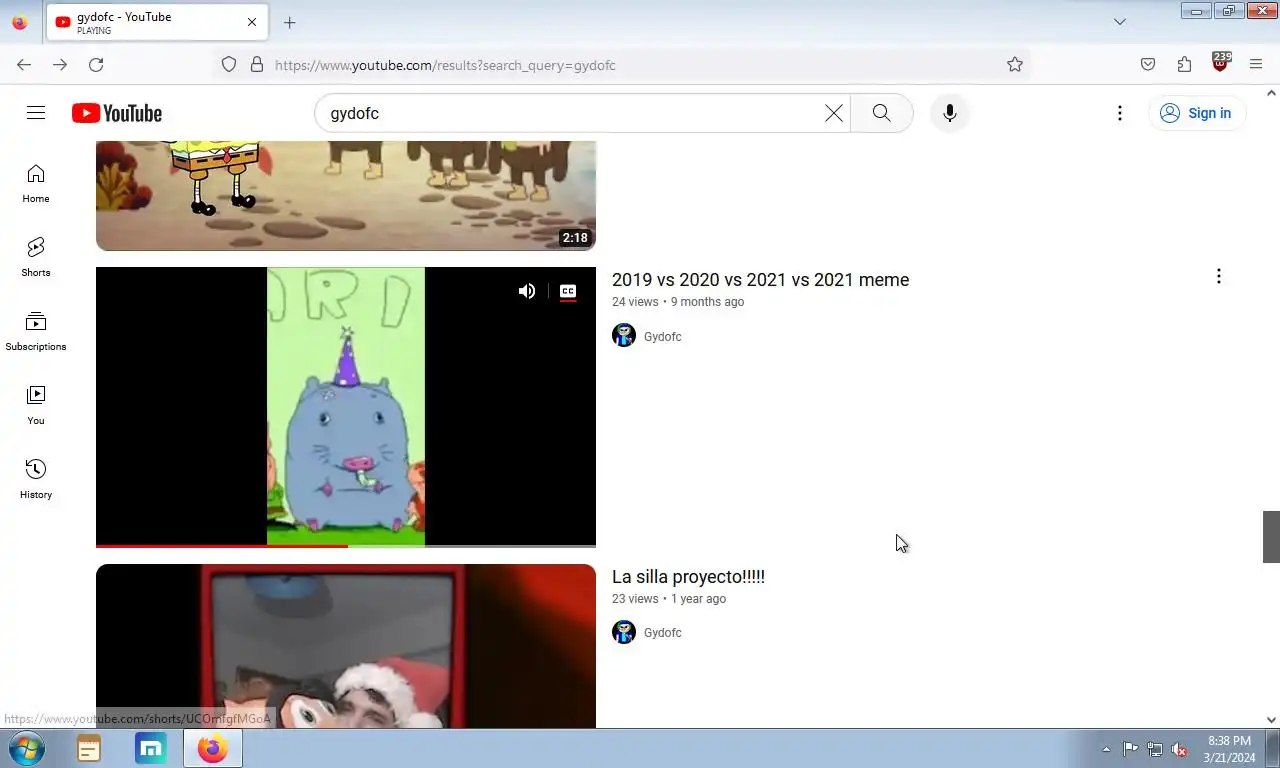Sign in to YouTube
The image size is (1280, 768).
[1196, 113]
